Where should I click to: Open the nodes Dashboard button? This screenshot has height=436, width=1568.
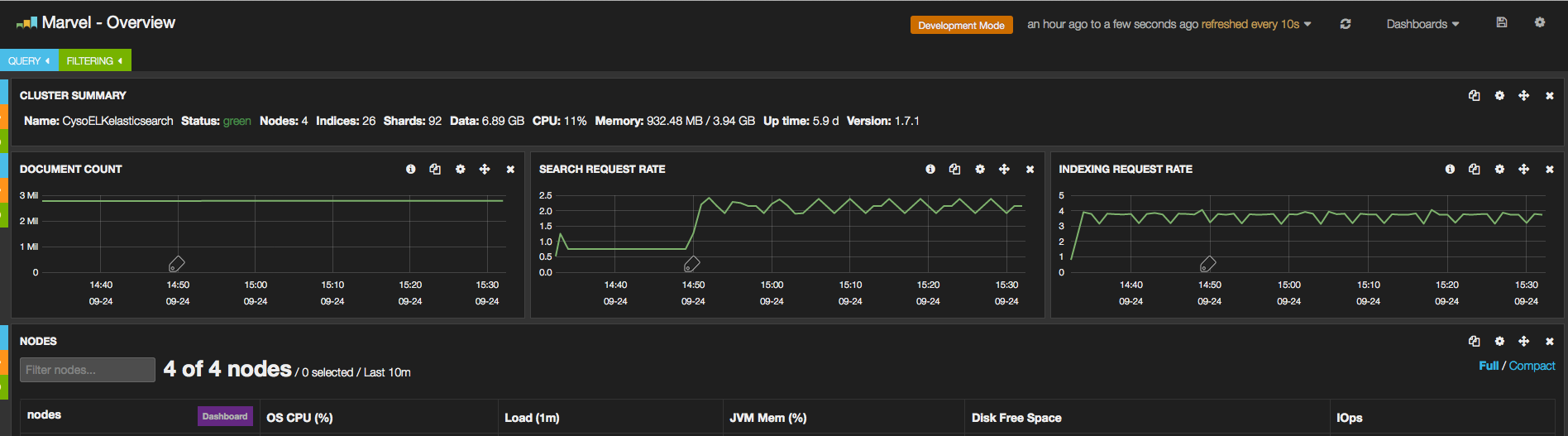click(x=225, y=416)
